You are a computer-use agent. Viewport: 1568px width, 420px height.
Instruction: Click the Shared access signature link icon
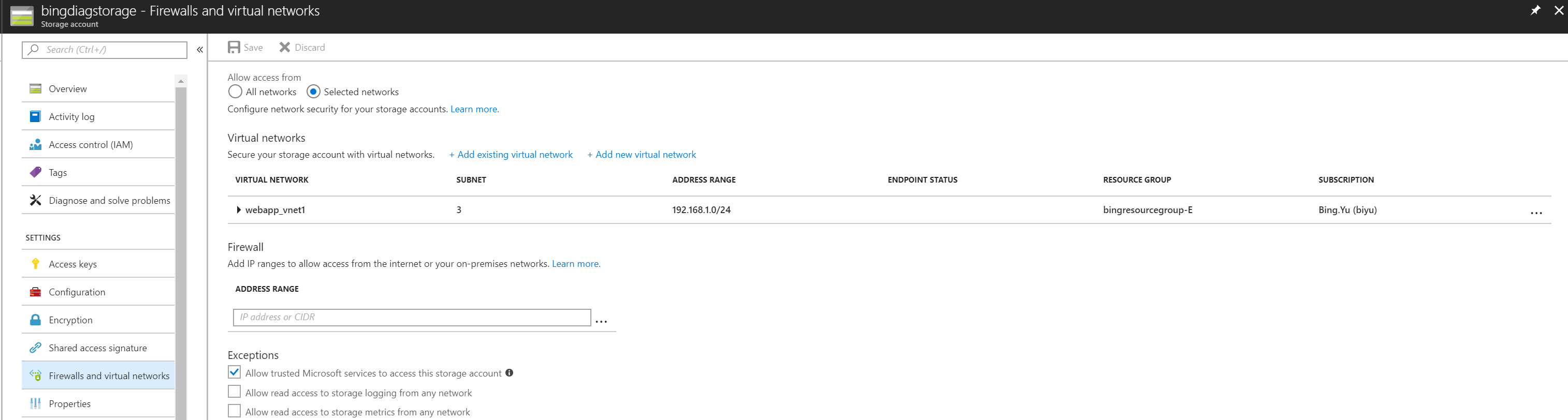point(35,348)
